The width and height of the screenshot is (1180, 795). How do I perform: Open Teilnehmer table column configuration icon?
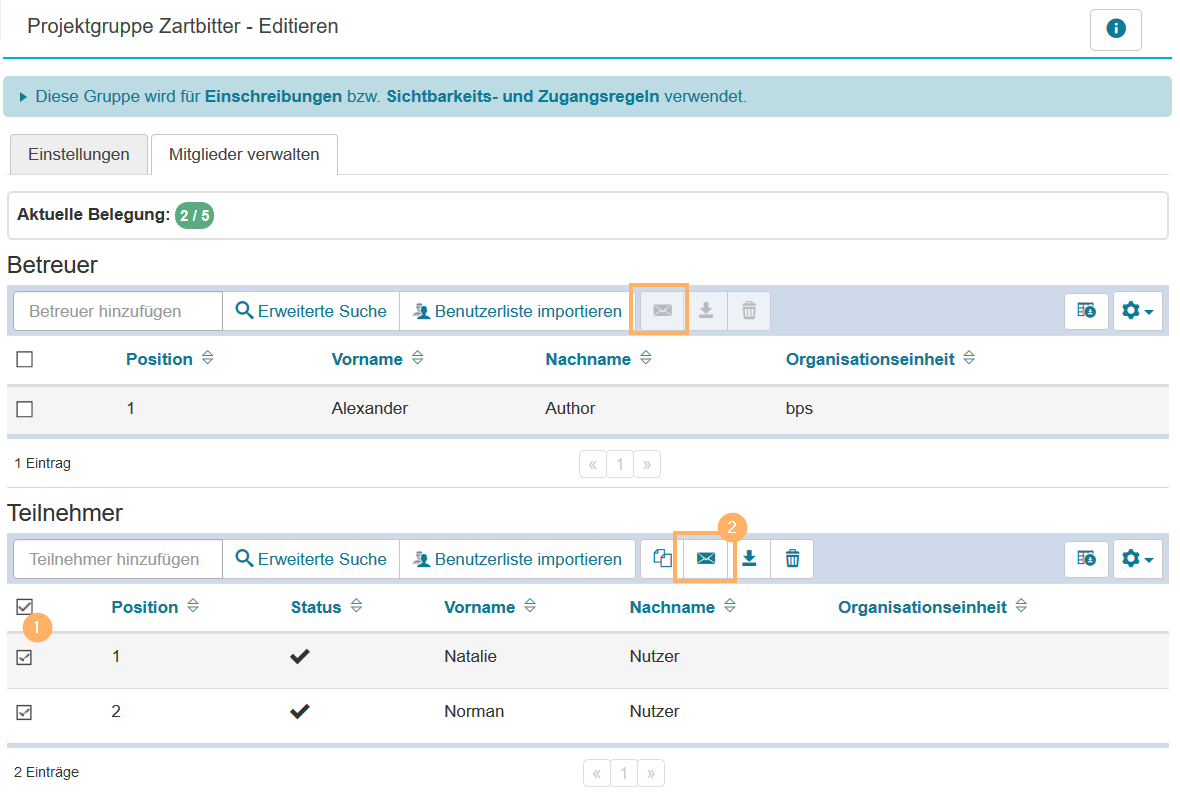tap(1086, 559)
